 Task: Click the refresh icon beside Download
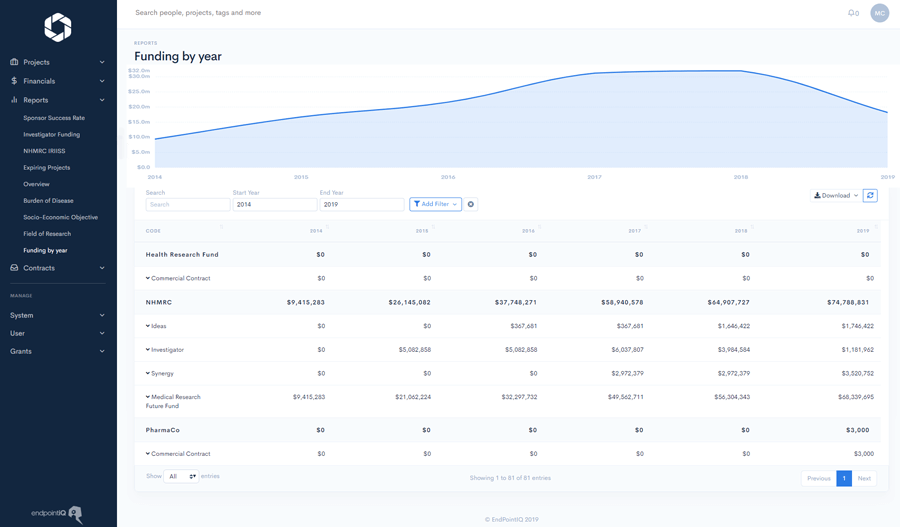(x=870, y=196)
